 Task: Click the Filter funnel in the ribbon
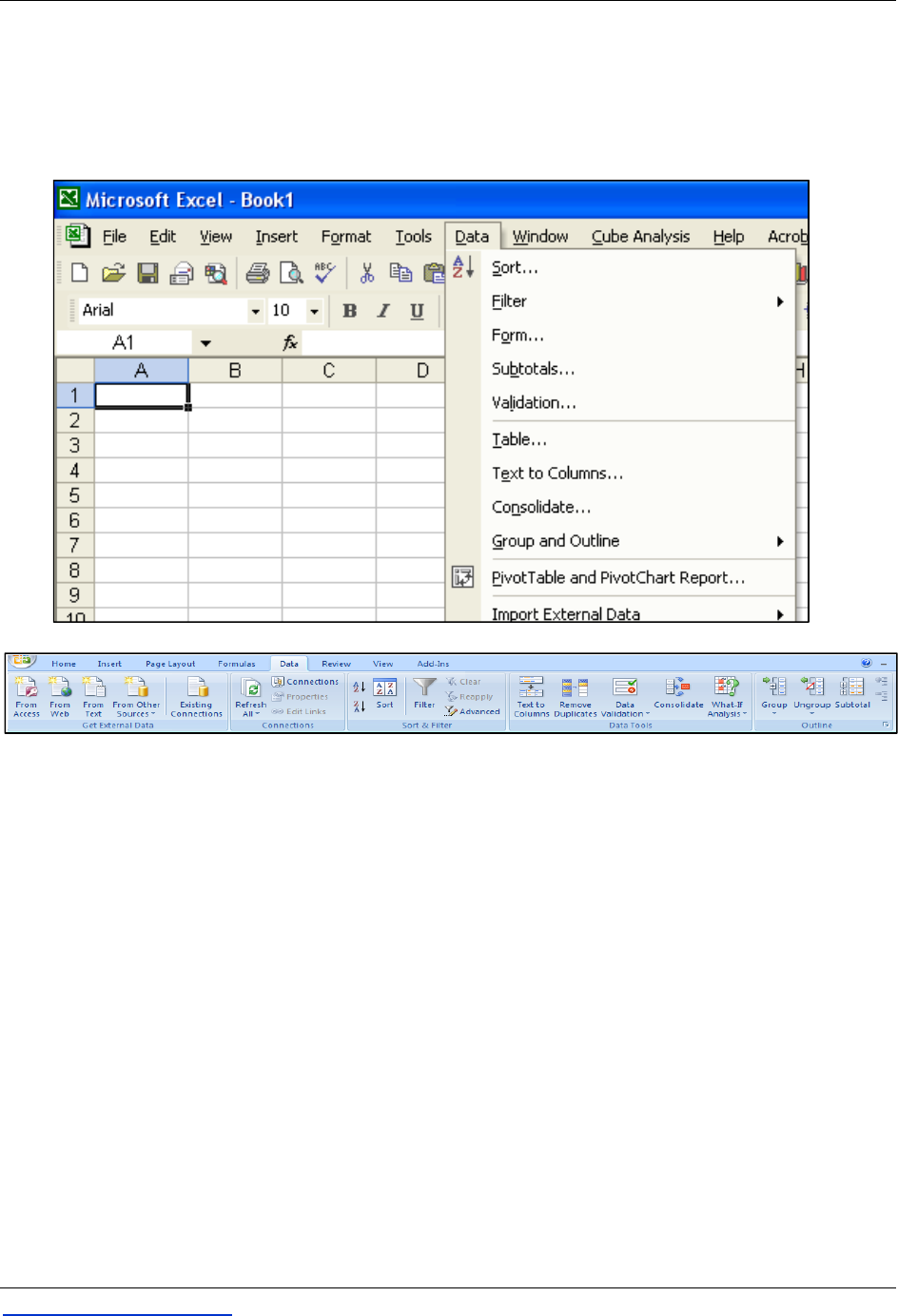click(x=424, y=694)
